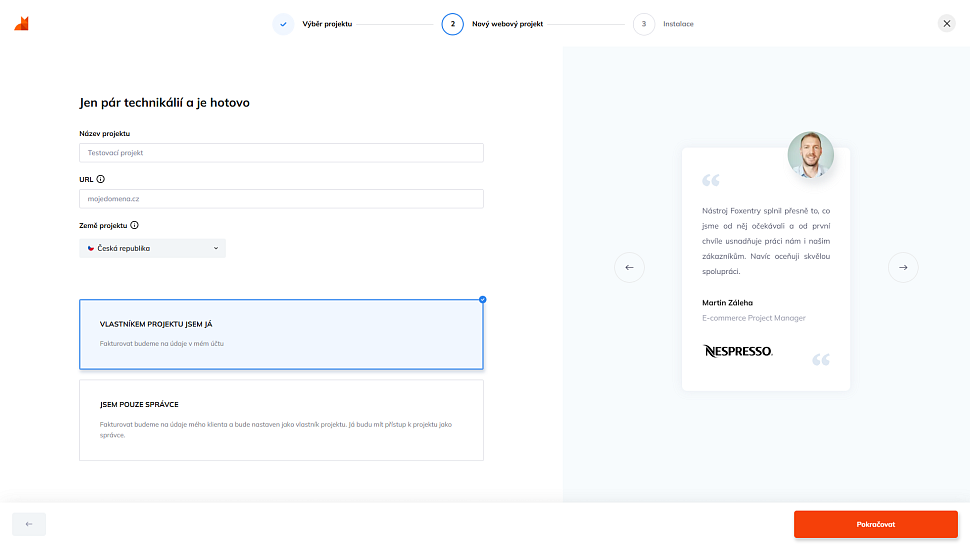Click the Foxentry fox logo
Viewport: 970px width, 546px height.
(x=22, y=23)
